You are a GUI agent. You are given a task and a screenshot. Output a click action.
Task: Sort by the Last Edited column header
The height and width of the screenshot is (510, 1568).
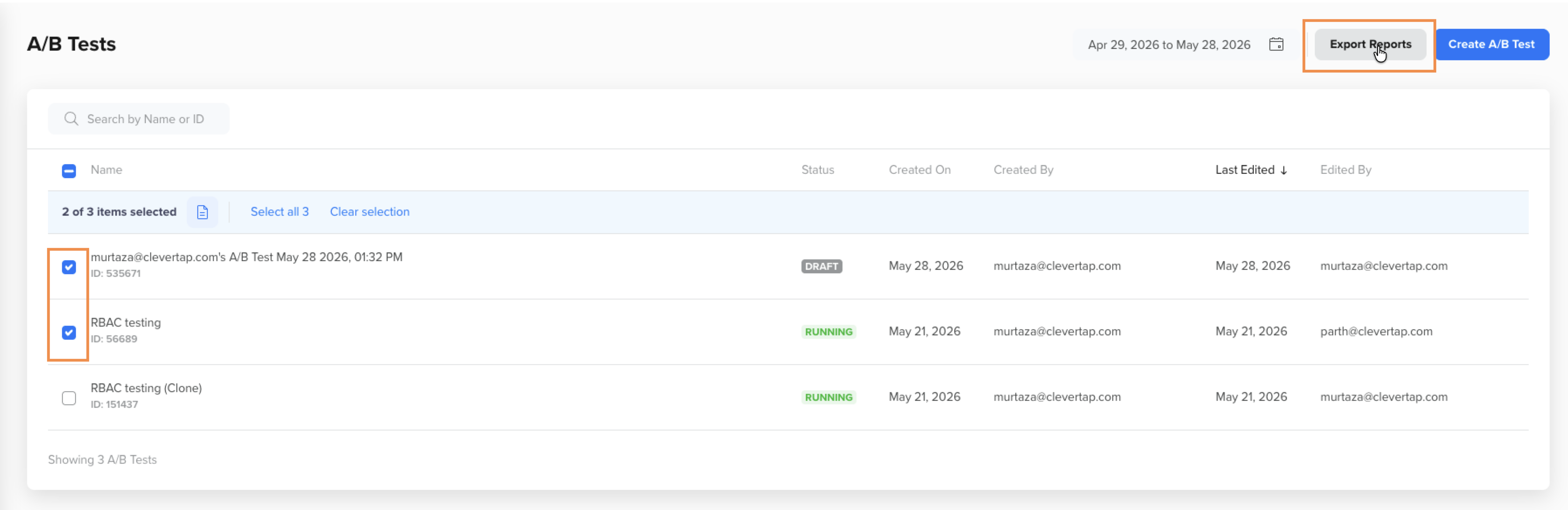coord(1244,170)
